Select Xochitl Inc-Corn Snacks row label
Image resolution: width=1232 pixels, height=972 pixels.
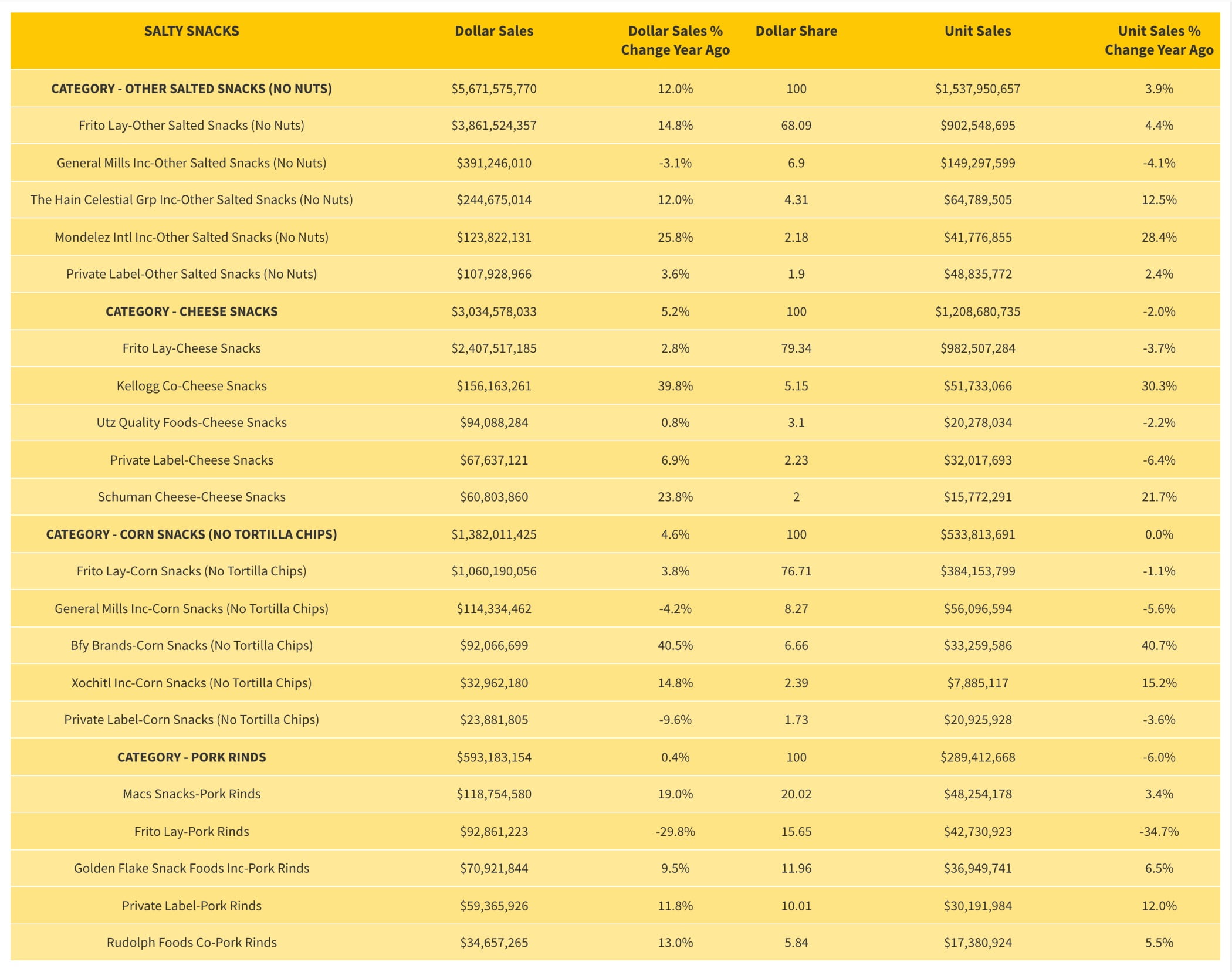point(191,683)
